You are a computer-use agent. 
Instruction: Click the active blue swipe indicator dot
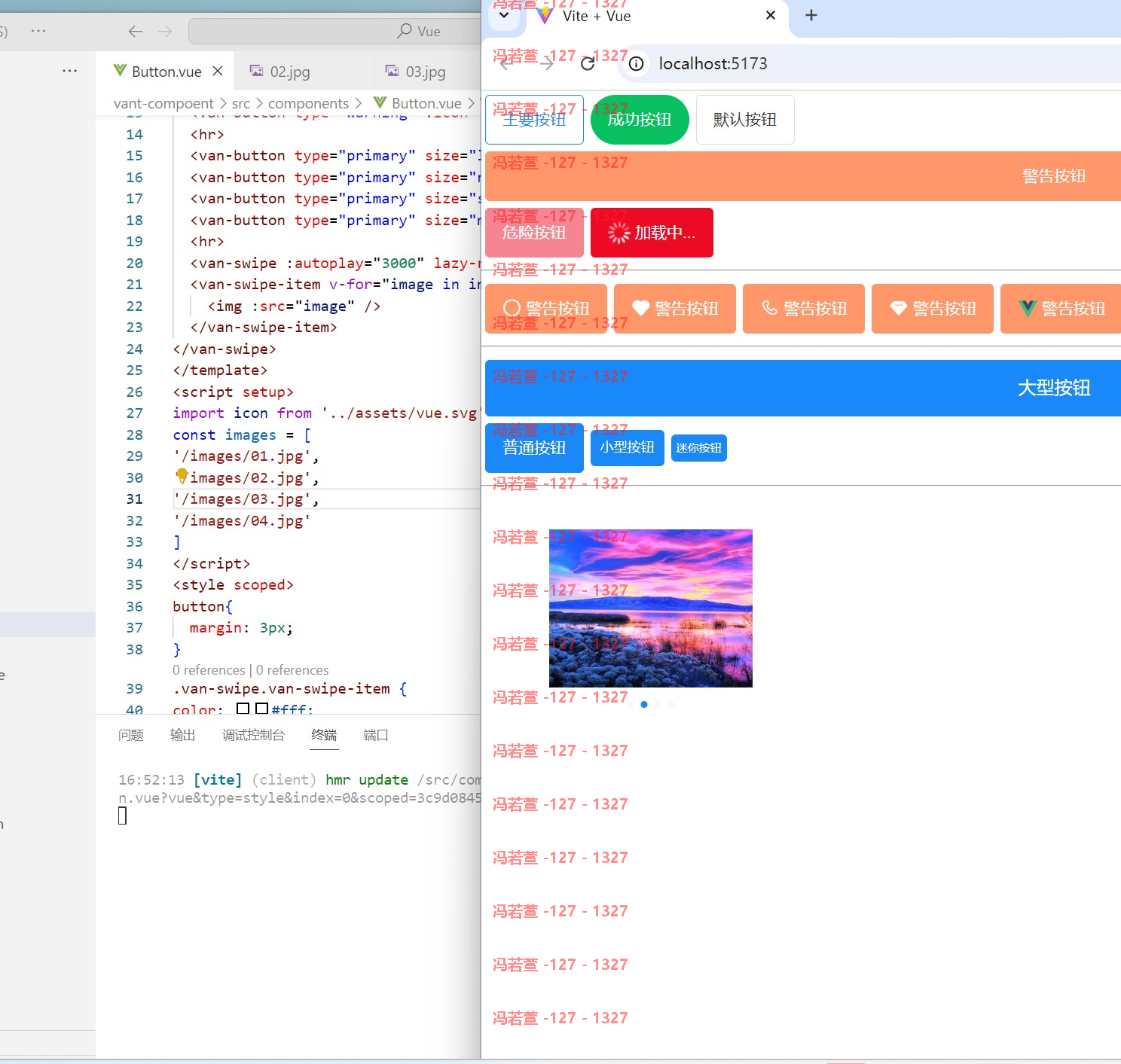point(643,705)
